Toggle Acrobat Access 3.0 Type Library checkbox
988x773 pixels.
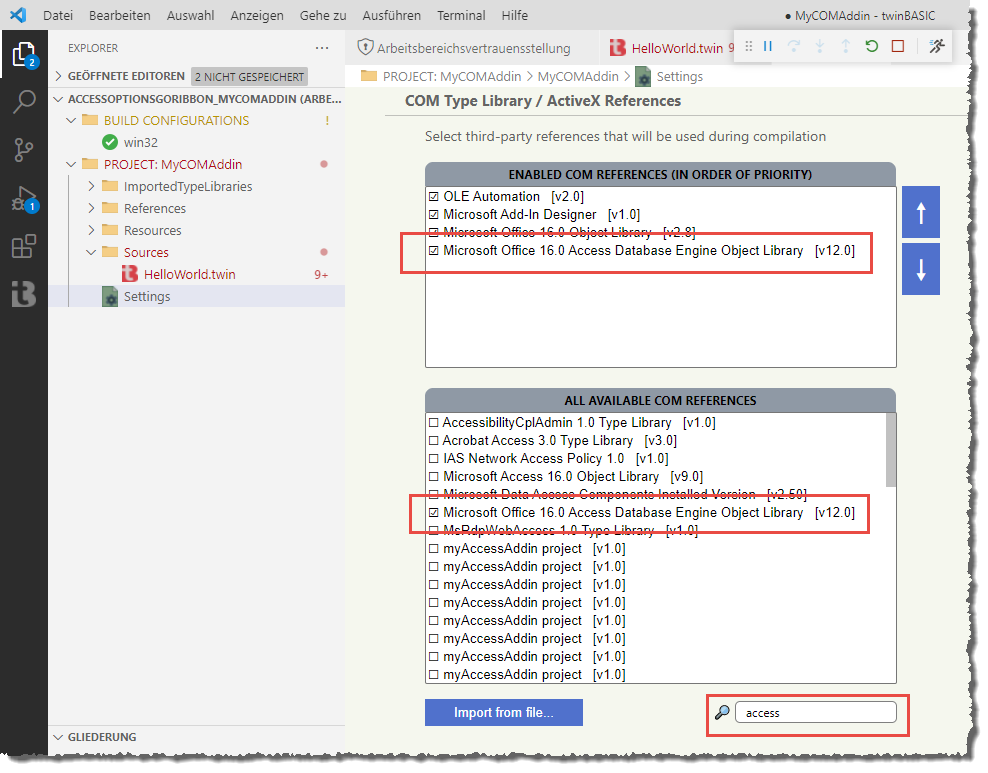click(x=433, y=441)
